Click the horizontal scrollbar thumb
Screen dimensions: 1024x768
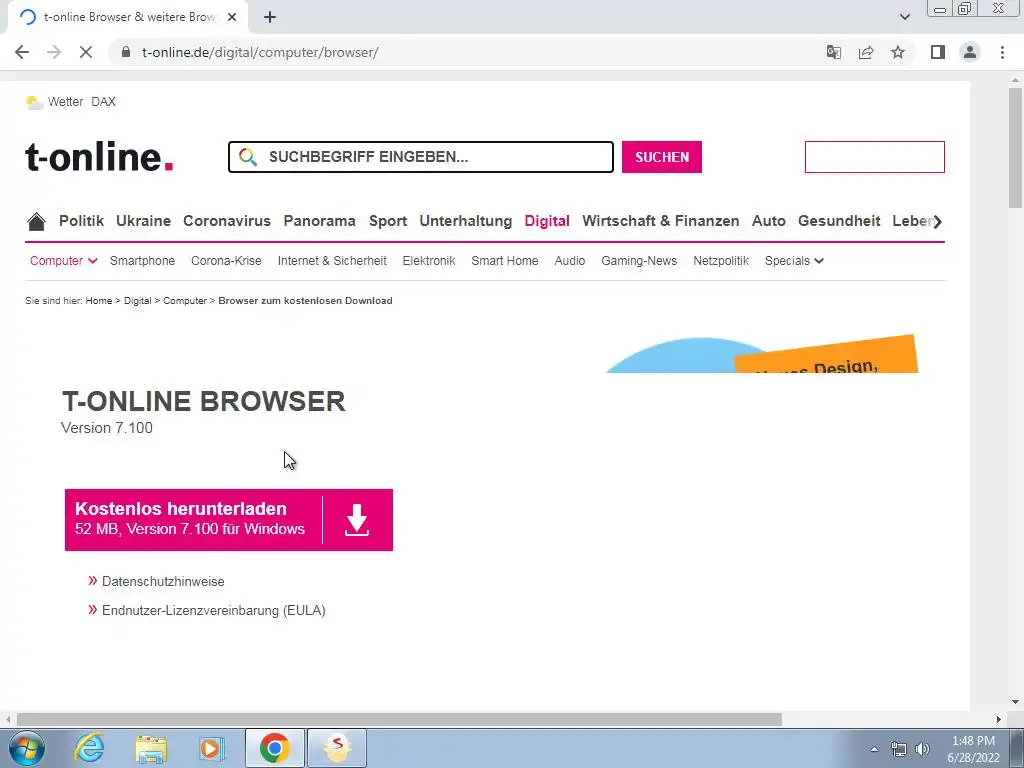pos(399,719)
